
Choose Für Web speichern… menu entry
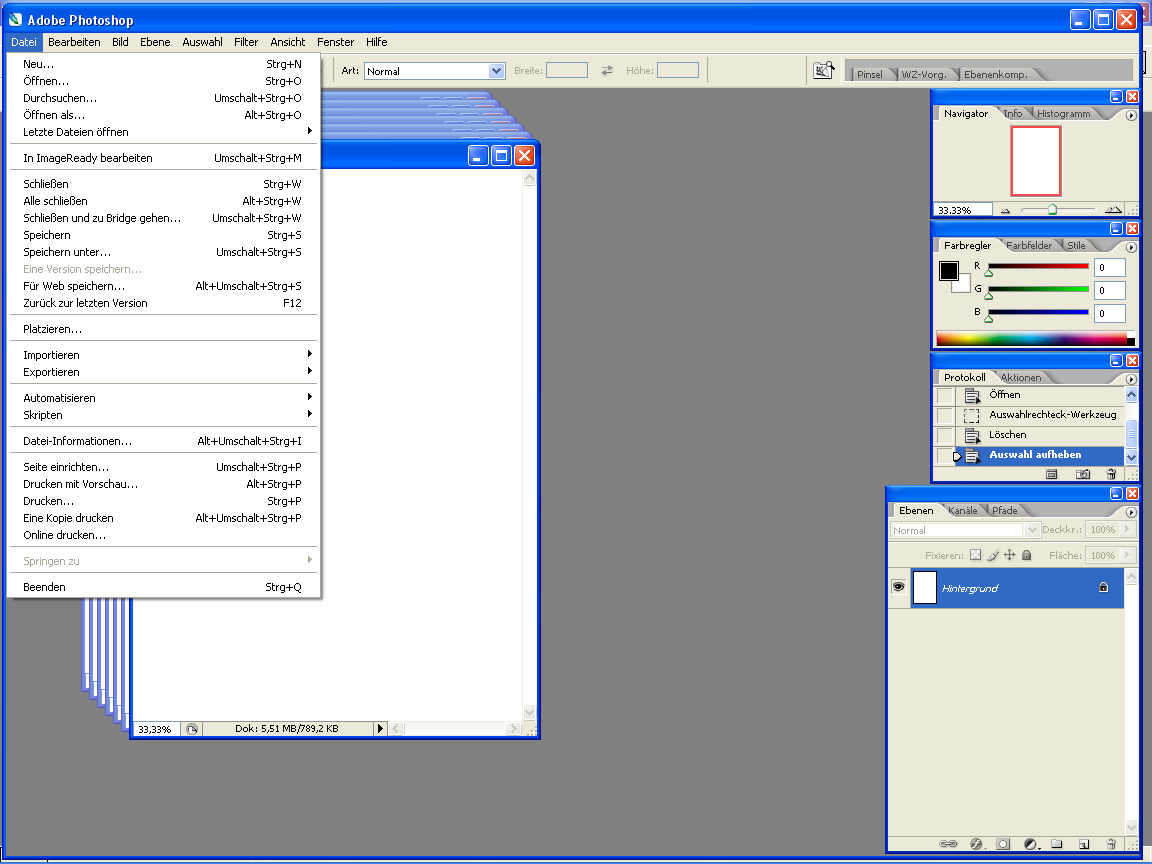tap(162, 286)
